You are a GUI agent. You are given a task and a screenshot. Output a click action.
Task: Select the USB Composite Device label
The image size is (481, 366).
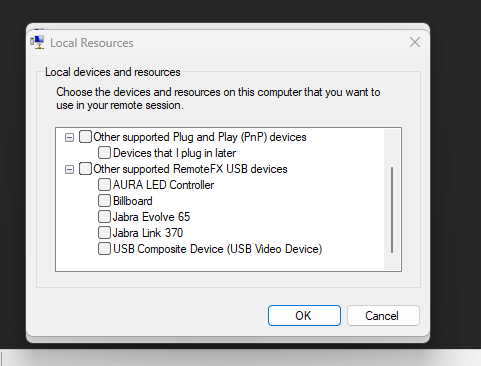click(217, 249)
